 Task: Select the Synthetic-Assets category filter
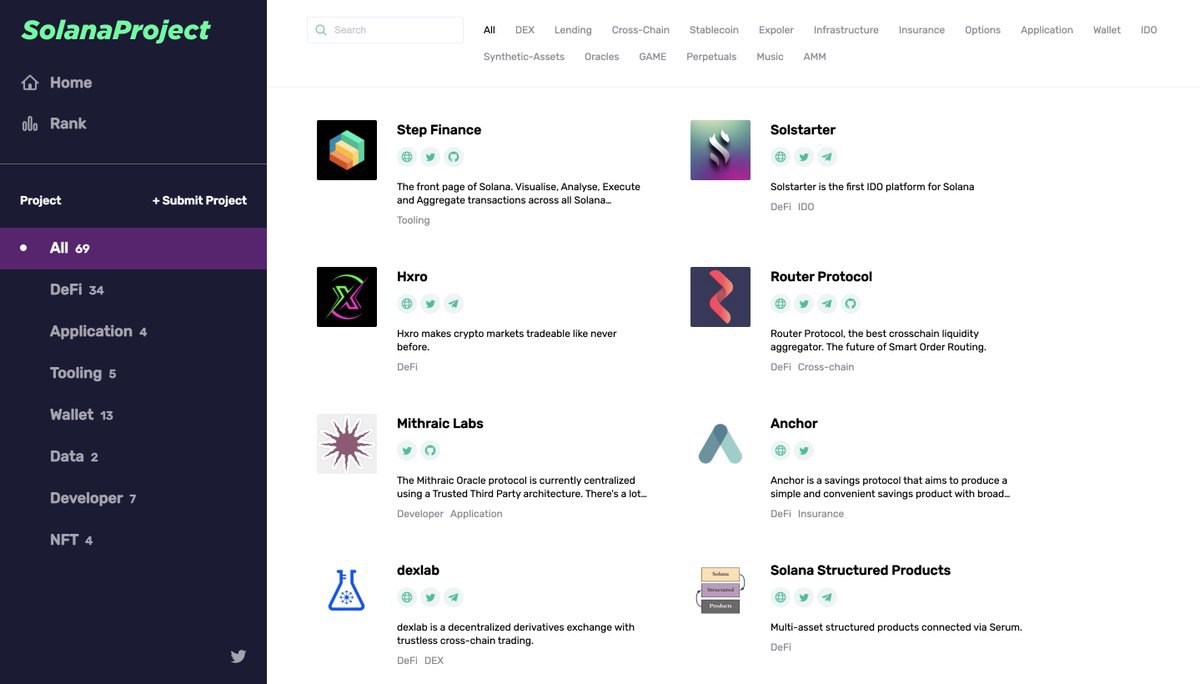tap(525, 57)
